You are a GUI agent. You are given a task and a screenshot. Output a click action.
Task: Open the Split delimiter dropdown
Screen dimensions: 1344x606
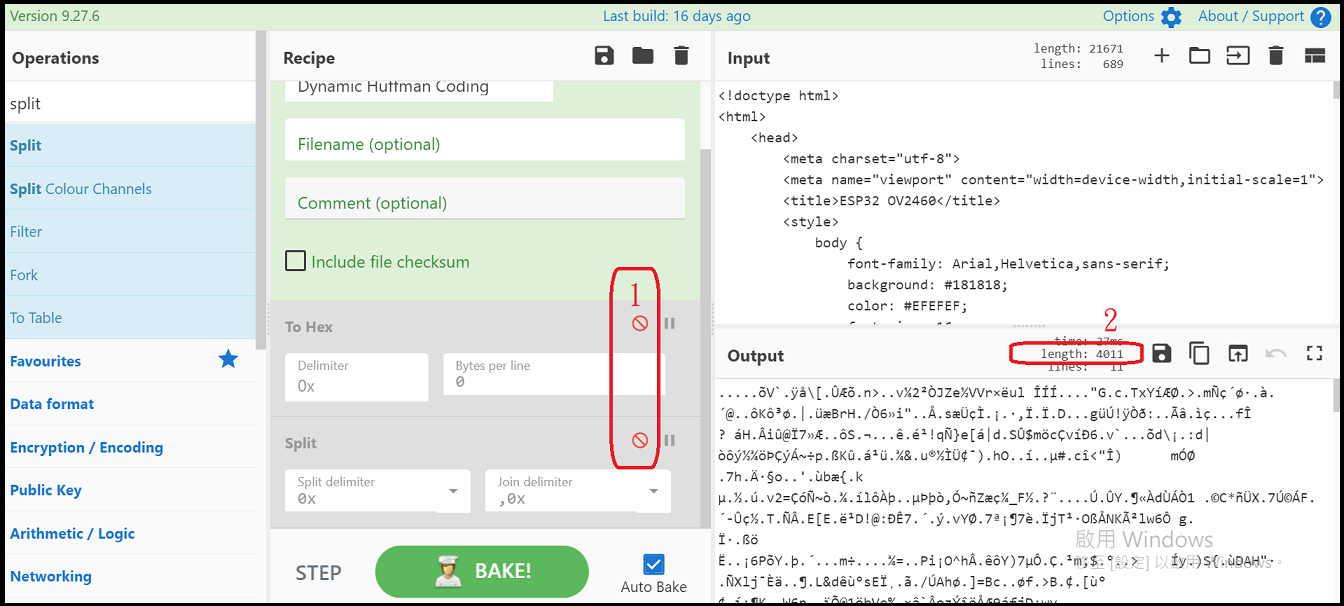coord(453,491)
